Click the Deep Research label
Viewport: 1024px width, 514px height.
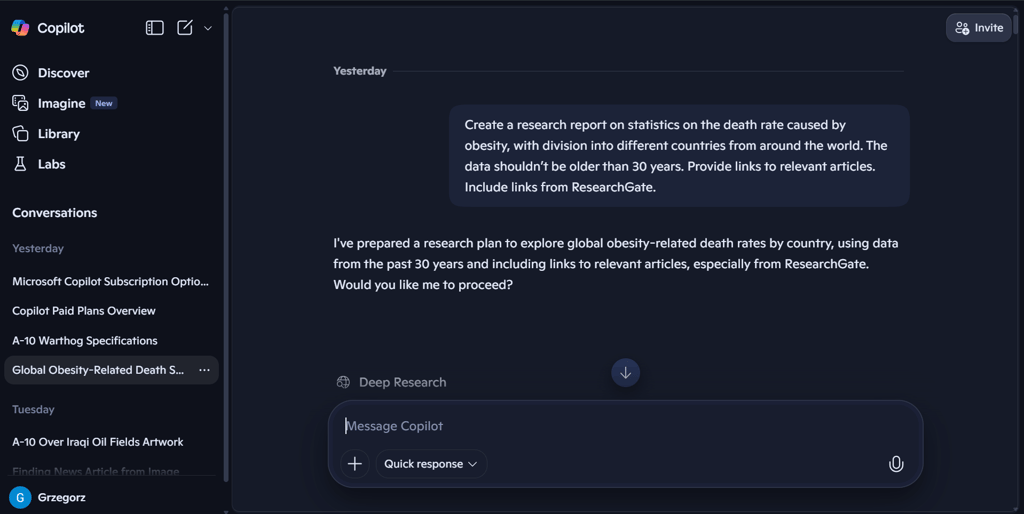tap(402, 382)
